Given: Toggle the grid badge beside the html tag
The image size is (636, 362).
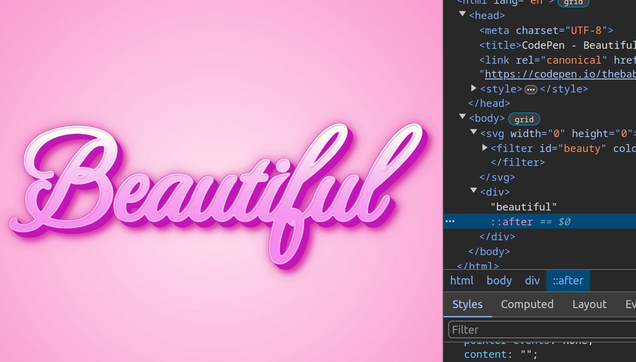Looking at the screenshot, I should [x=573, y=2].
